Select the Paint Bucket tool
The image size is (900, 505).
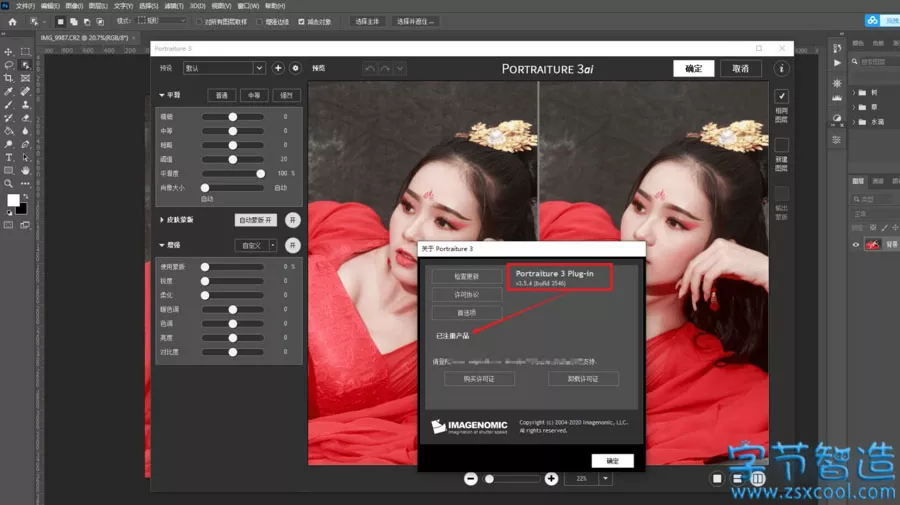(x=9, y=131)
